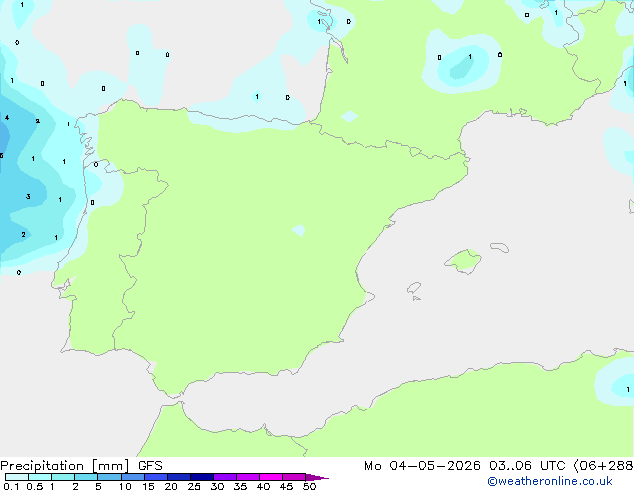Image resolution: width=634 pixels, height=490 pixels.
Task: Click the '4' precipitation value over the Atlantic
Action: tap(7, 118)
